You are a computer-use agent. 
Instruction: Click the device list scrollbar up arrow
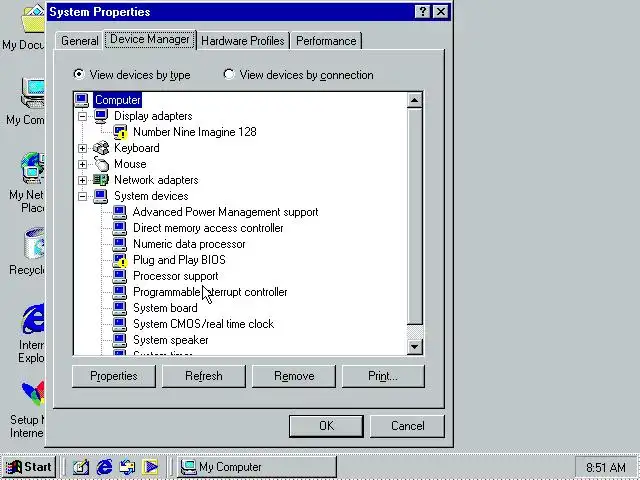pyautogui.click(x=414, y=100)
